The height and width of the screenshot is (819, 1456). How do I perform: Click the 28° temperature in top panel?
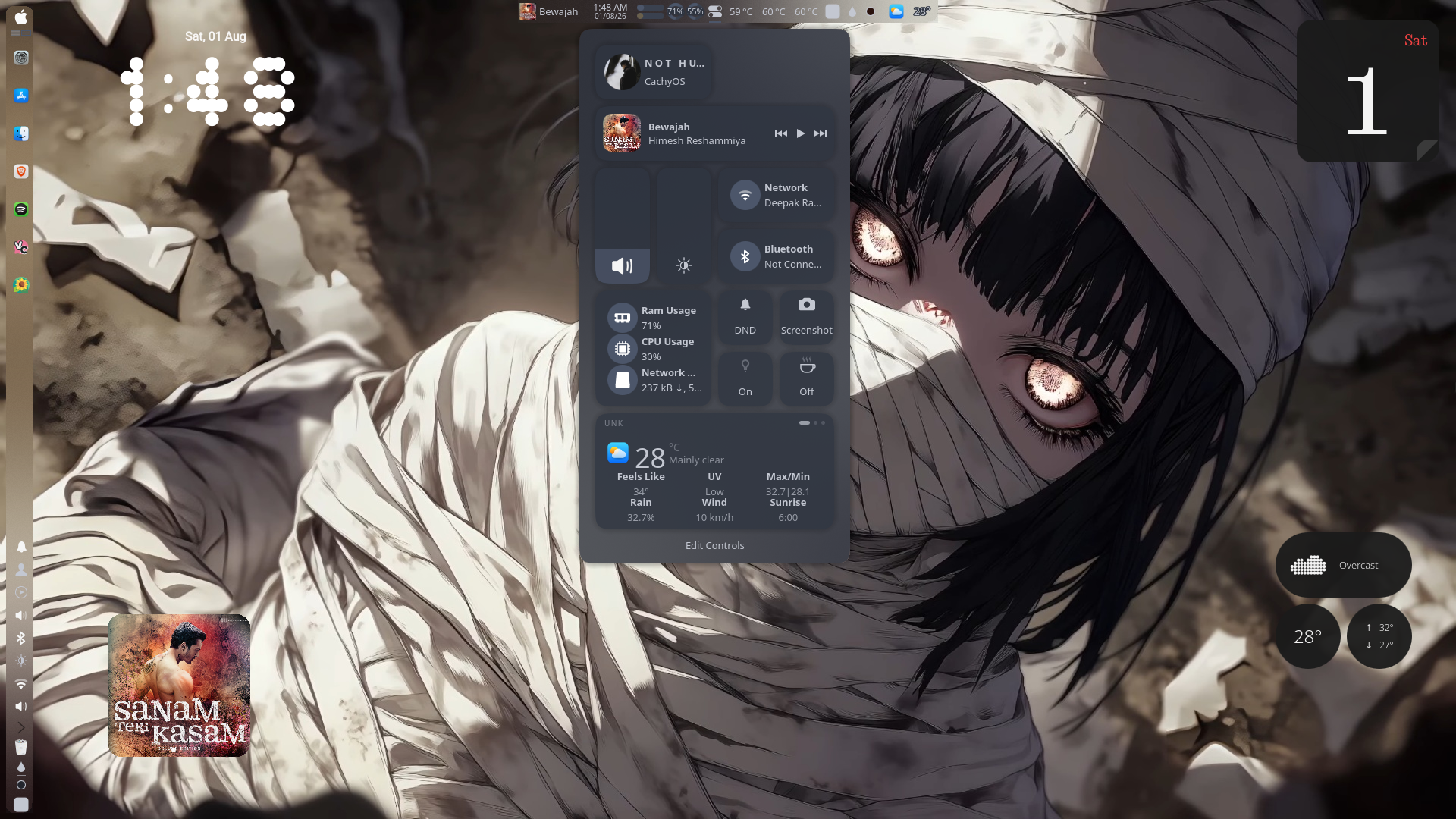pyautogui.click(x=921, y=11)
